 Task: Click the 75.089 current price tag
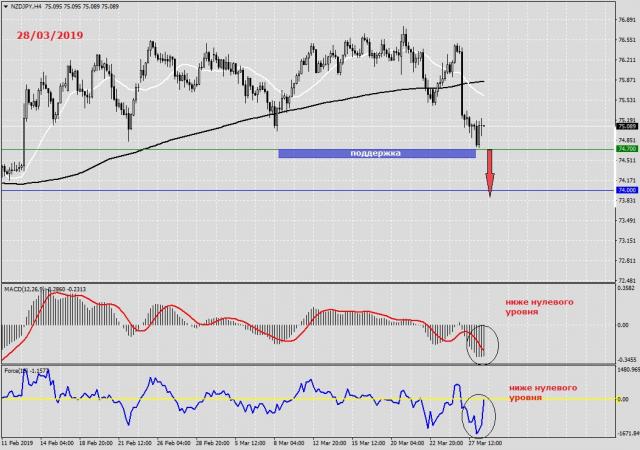pos(627,127)
